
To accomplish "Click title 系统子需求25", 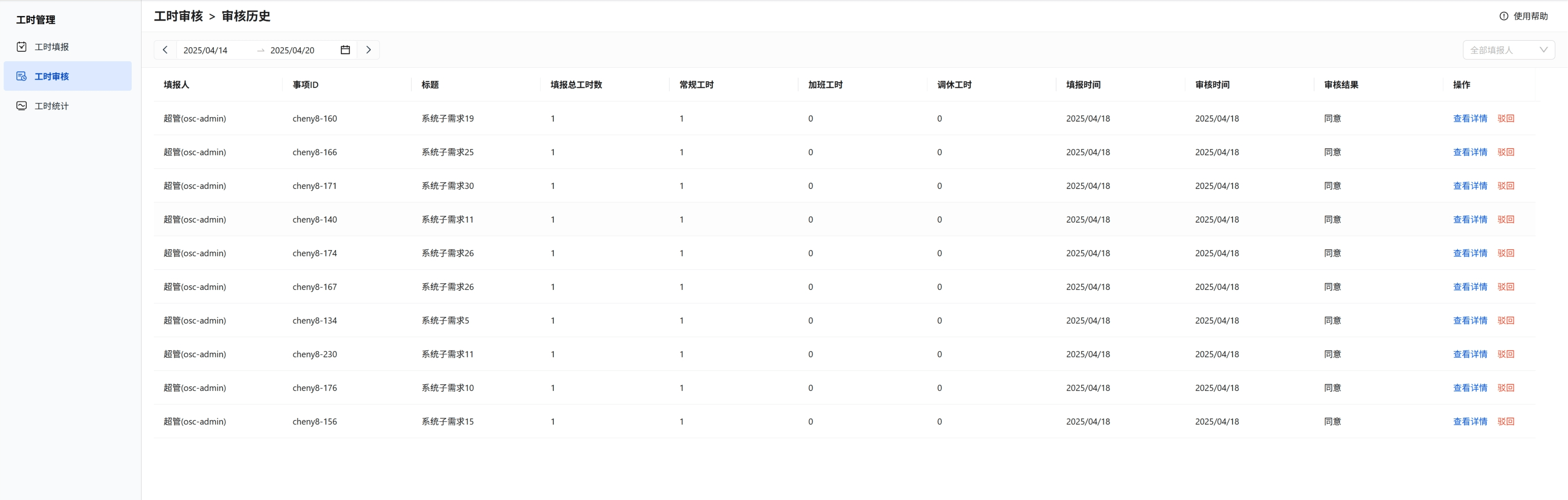I will pyautogui.click(x=448, y=152).
